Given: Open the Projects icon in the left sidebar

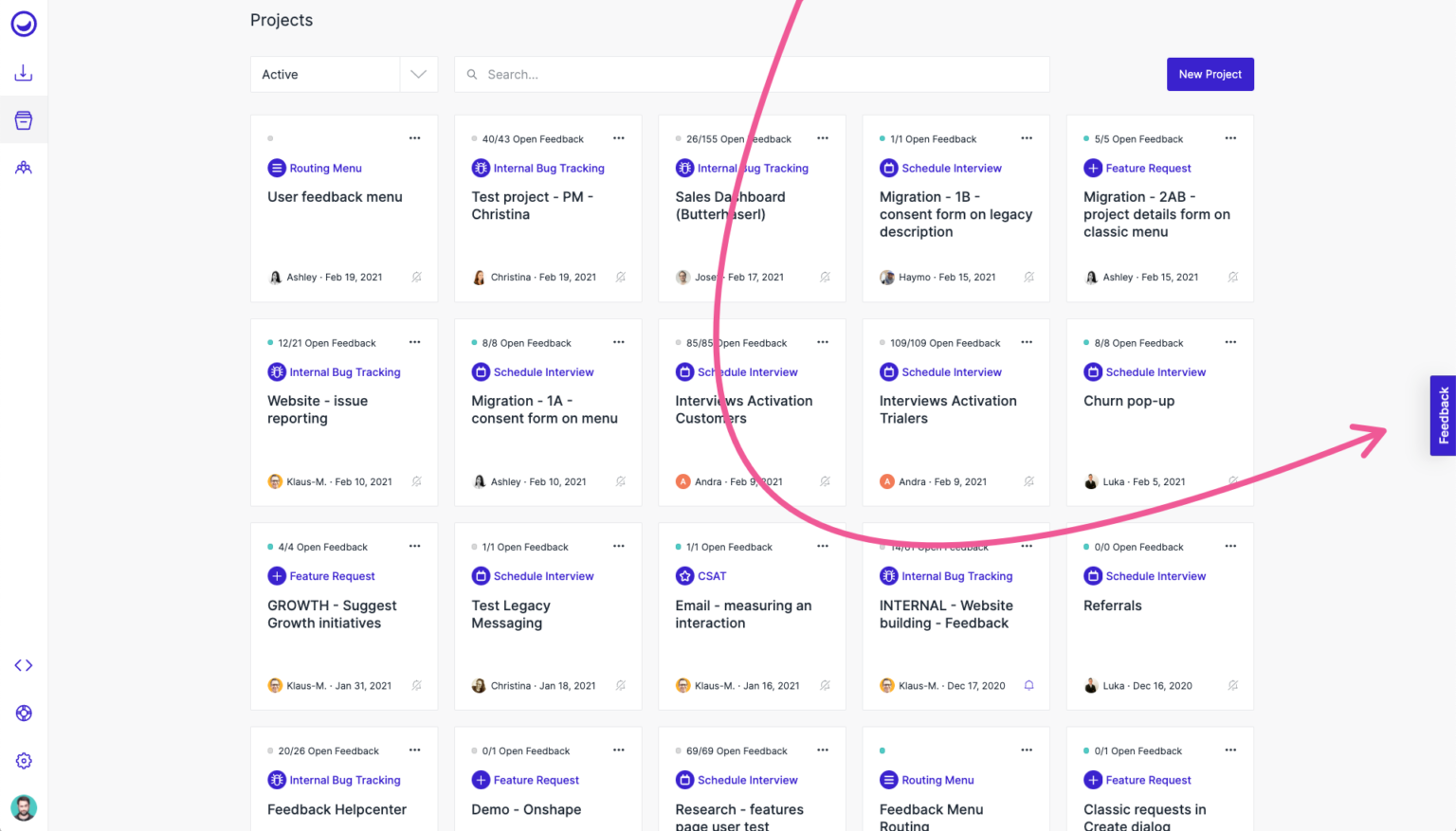Looking at the screenshot, I should (24, 119).
